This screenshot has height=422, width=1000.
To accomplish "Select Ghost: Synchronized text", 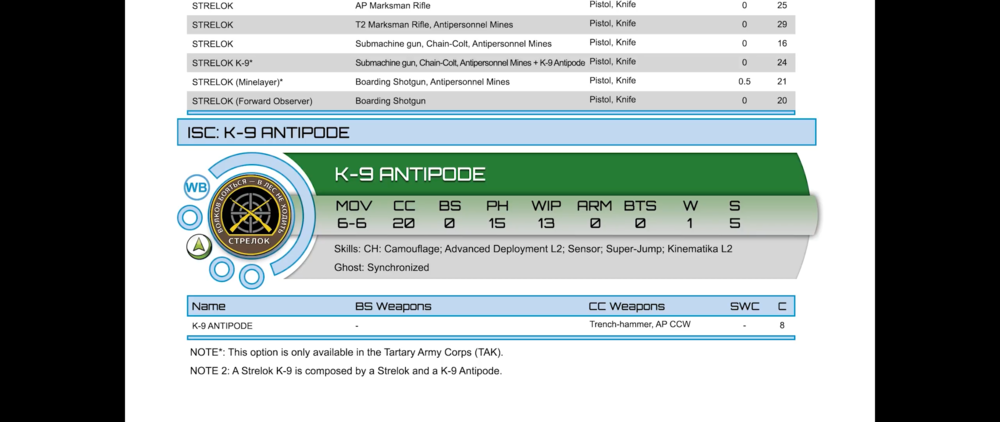I will click(381, 268).
